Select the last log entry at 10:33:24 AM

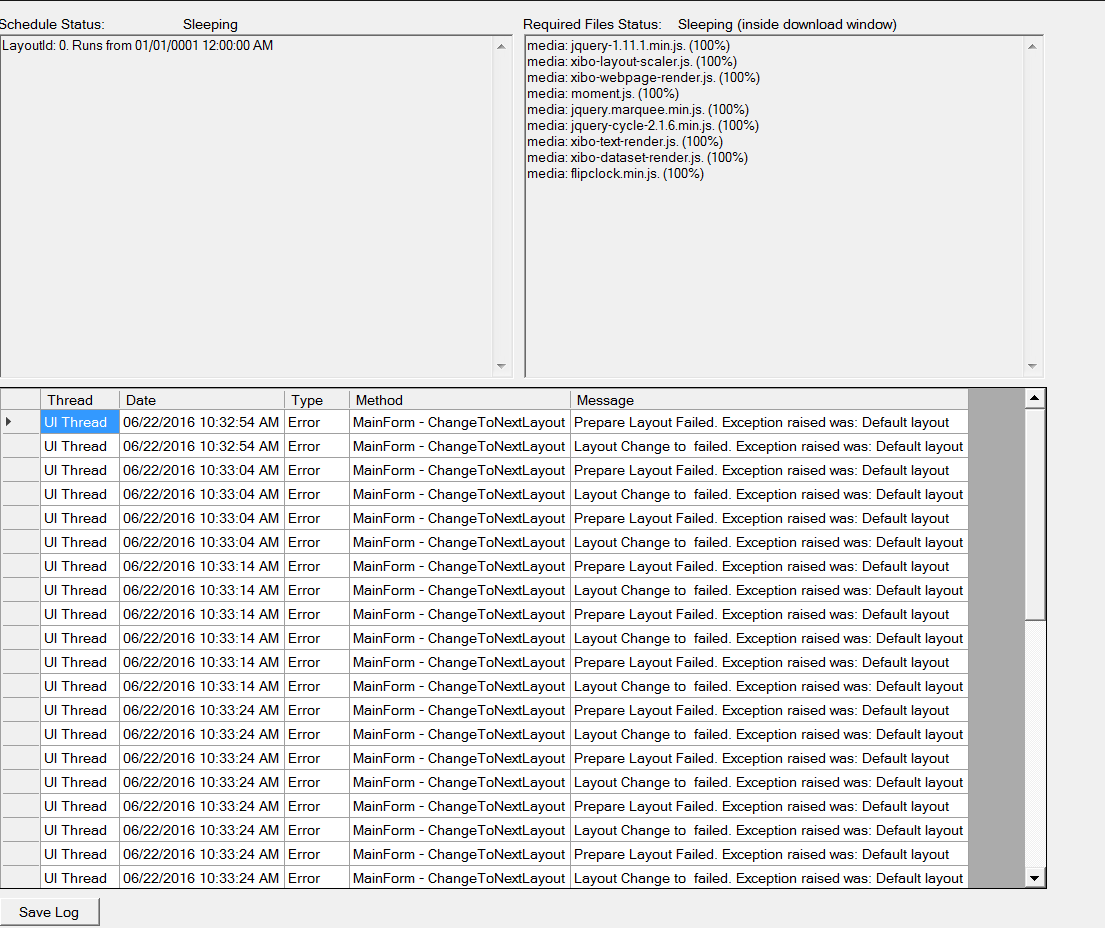coord(700,878)
